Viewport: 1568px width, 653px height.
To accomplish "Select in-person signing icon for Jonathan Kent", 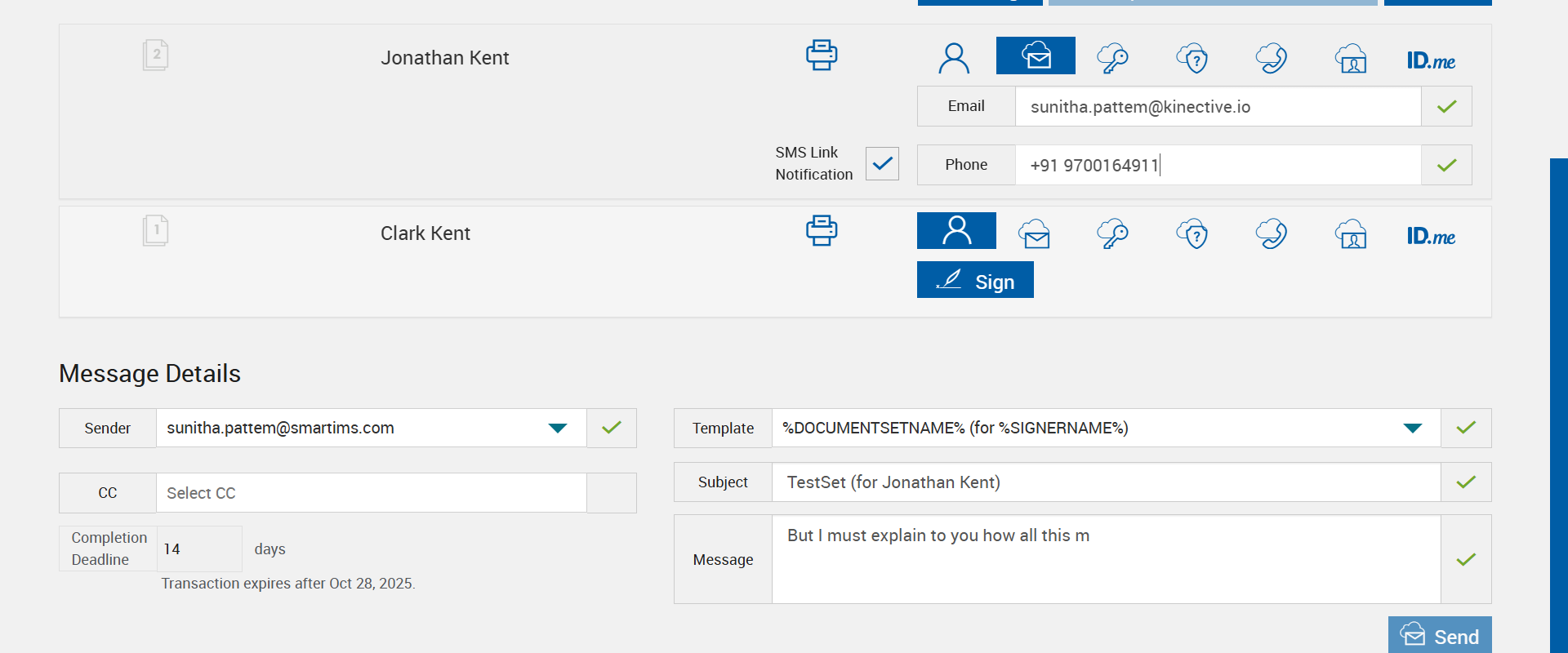I will tap(954, 58).
